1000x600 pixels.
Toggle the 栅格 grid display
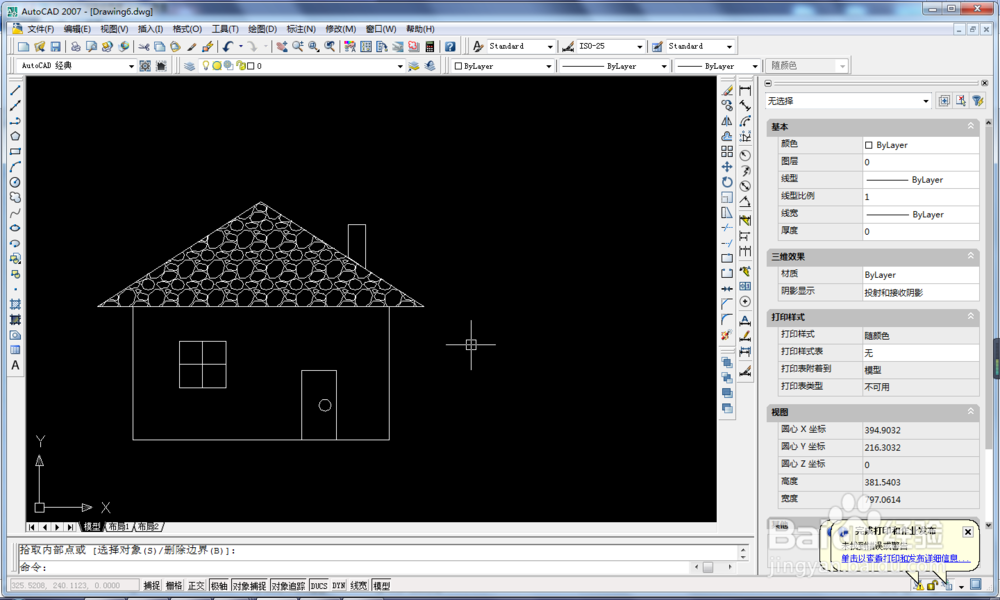tap(174, 585)
